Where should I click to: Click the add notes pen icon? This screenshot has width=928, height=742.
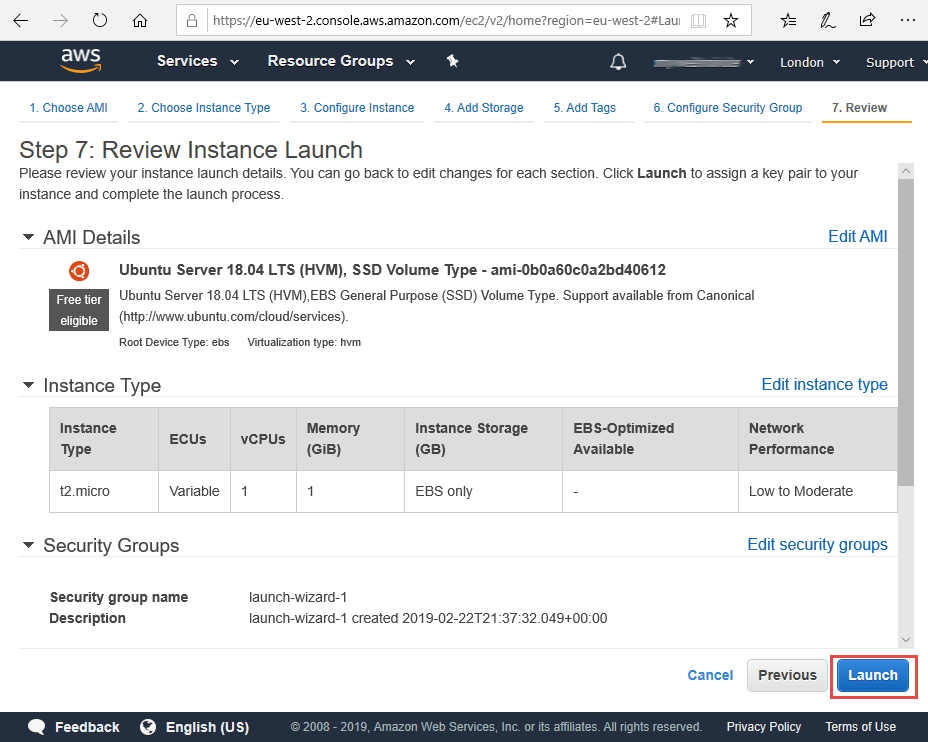[x=827, y=21]
